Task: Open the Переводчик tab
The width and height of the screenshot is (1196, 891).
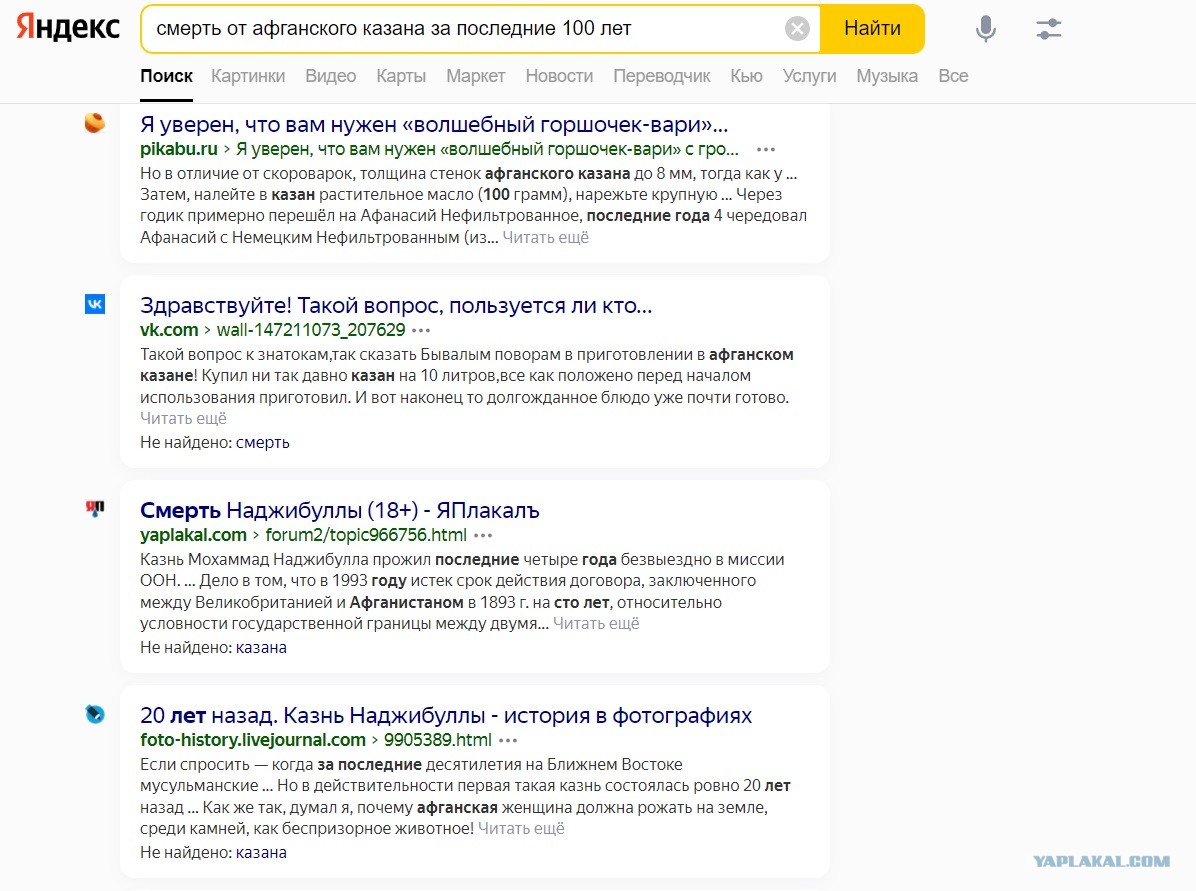Action: [661, 76]
